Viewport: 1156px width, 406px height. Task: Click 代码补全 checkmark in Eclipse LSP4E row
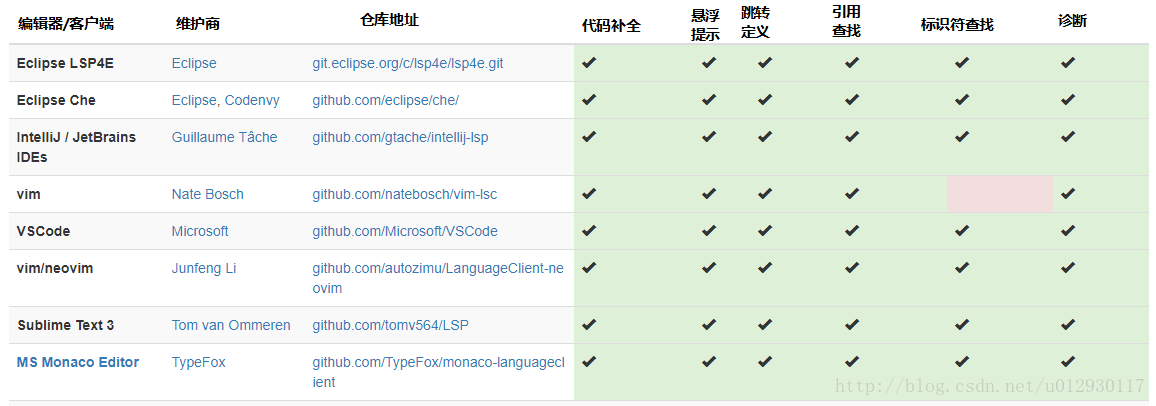(589, 63)
